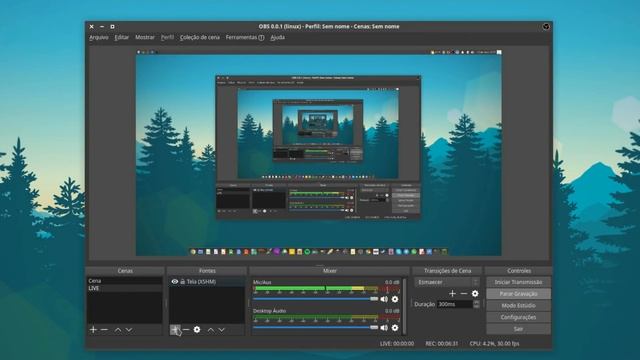The height and width of the screenshot is (360, 640).
Task: Open the Ajuda menu
Action: pyautogui.click(x=278, y=37)
